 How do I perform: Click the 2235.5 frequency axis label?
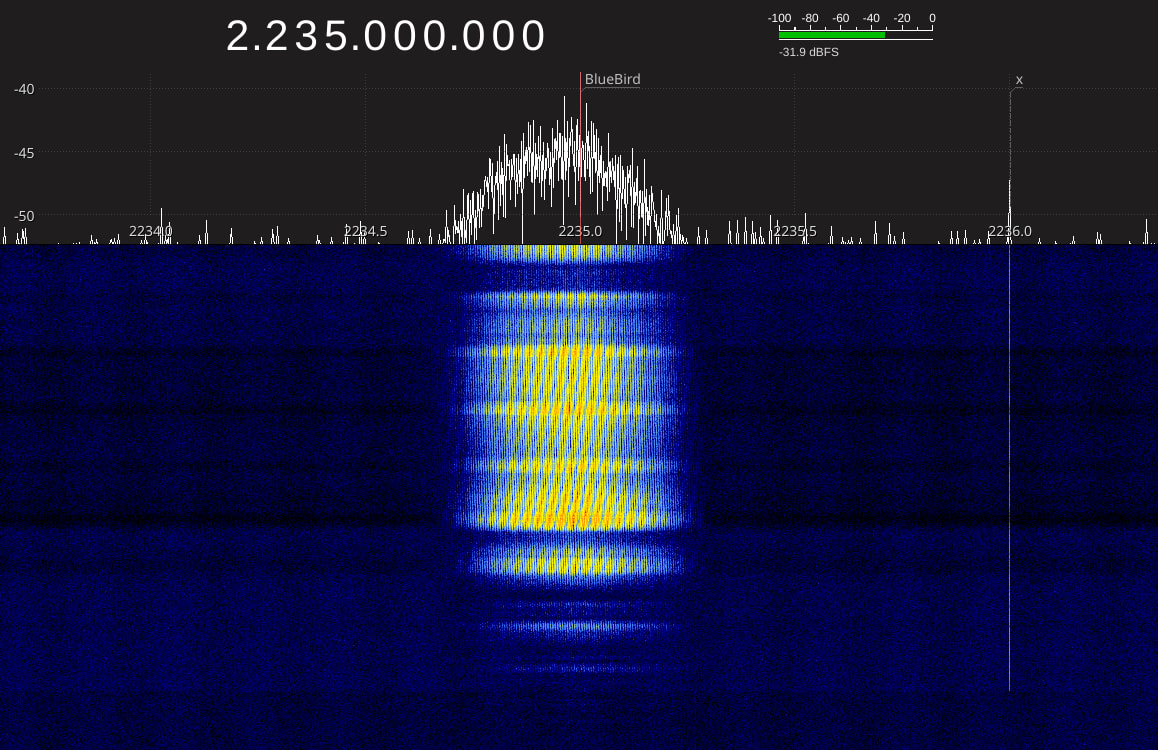(795, 231)
